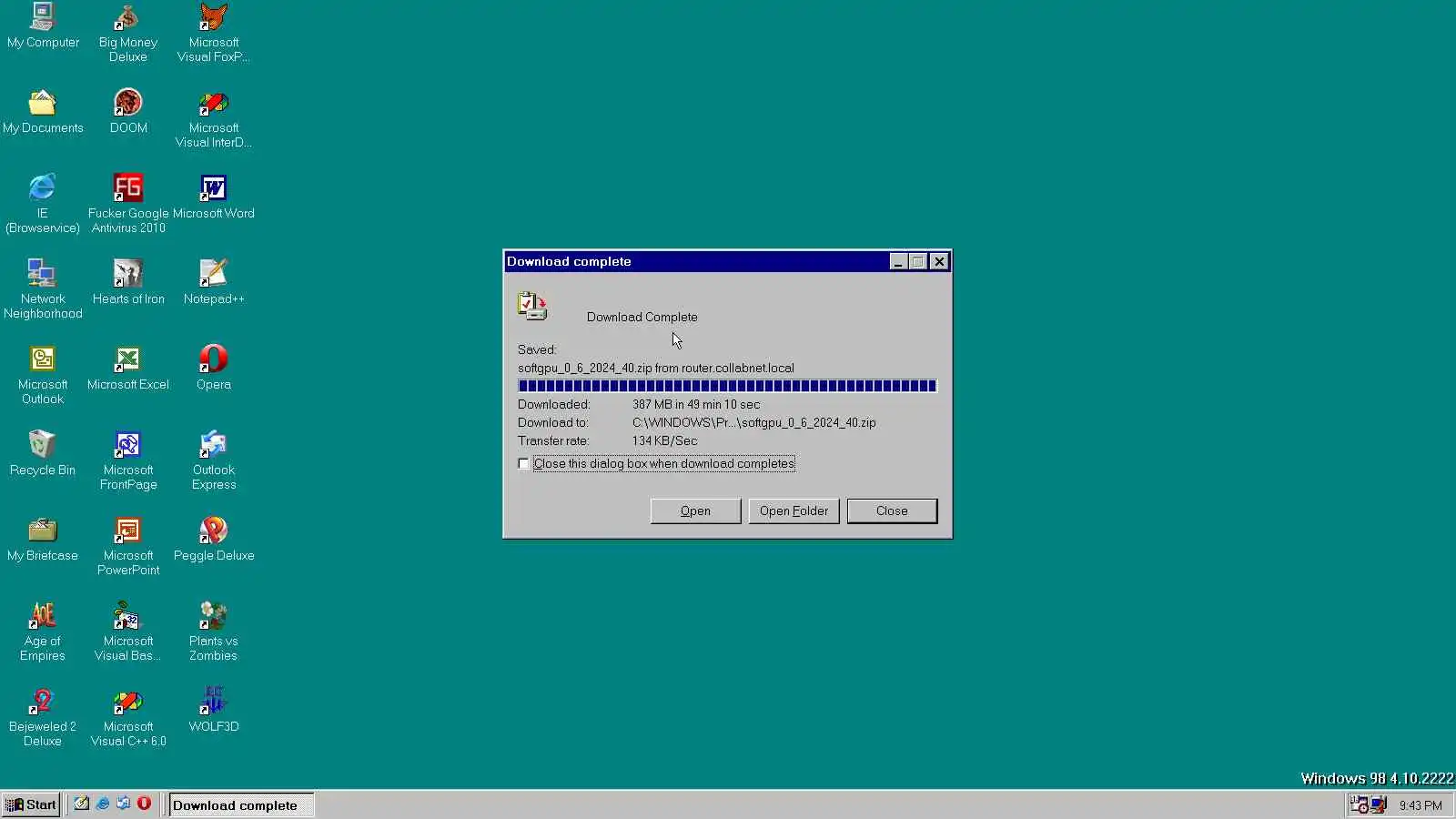Select the Microsoft FrontPage shortcut
Screen dimensions: 1456x819
[x=128, y=460]
